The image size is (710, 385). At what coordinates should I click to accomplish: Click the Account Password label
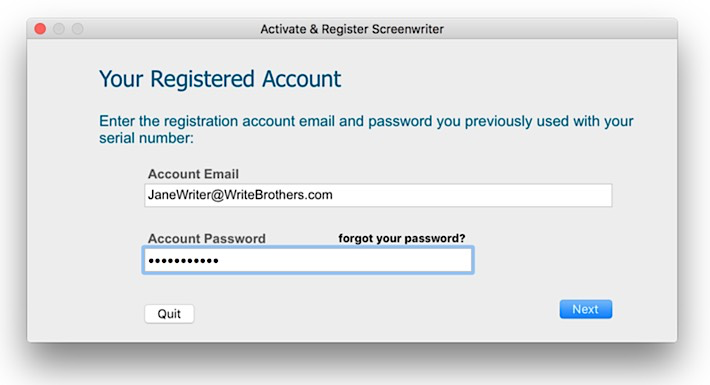click(207, 238)
